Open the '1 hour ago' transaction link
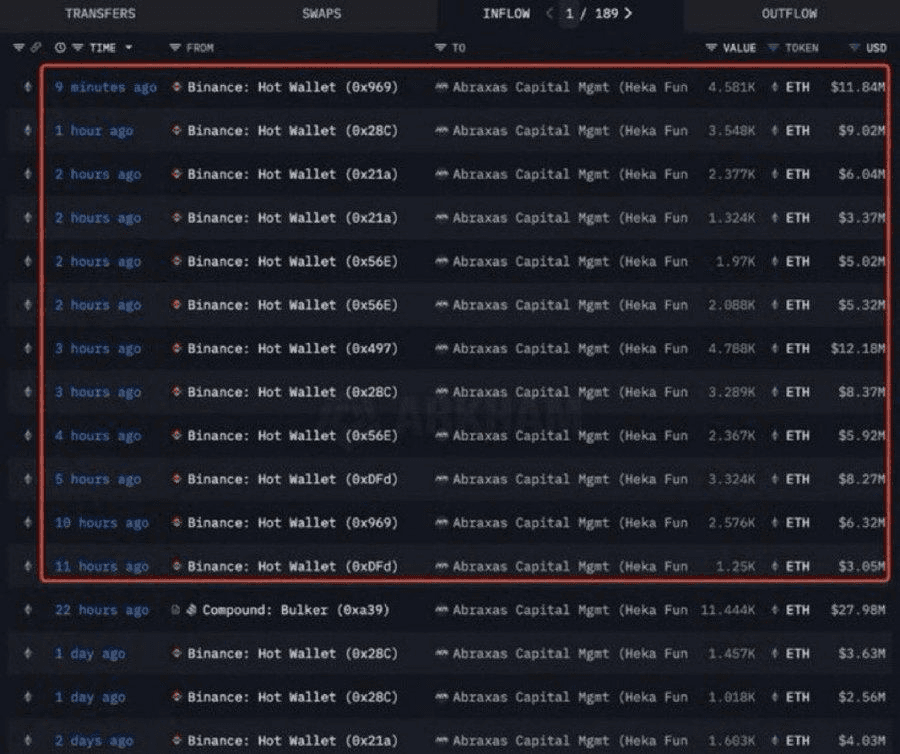 click(x=94, y=131)
